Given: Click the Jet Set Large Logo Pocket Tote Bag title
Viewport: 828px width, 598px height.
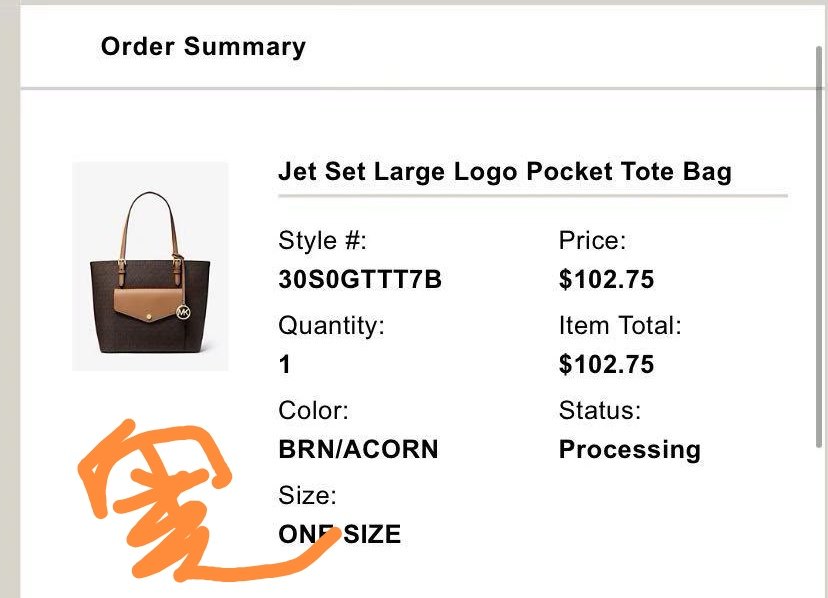Looking at the screenshot, I should tap(505, 172).
